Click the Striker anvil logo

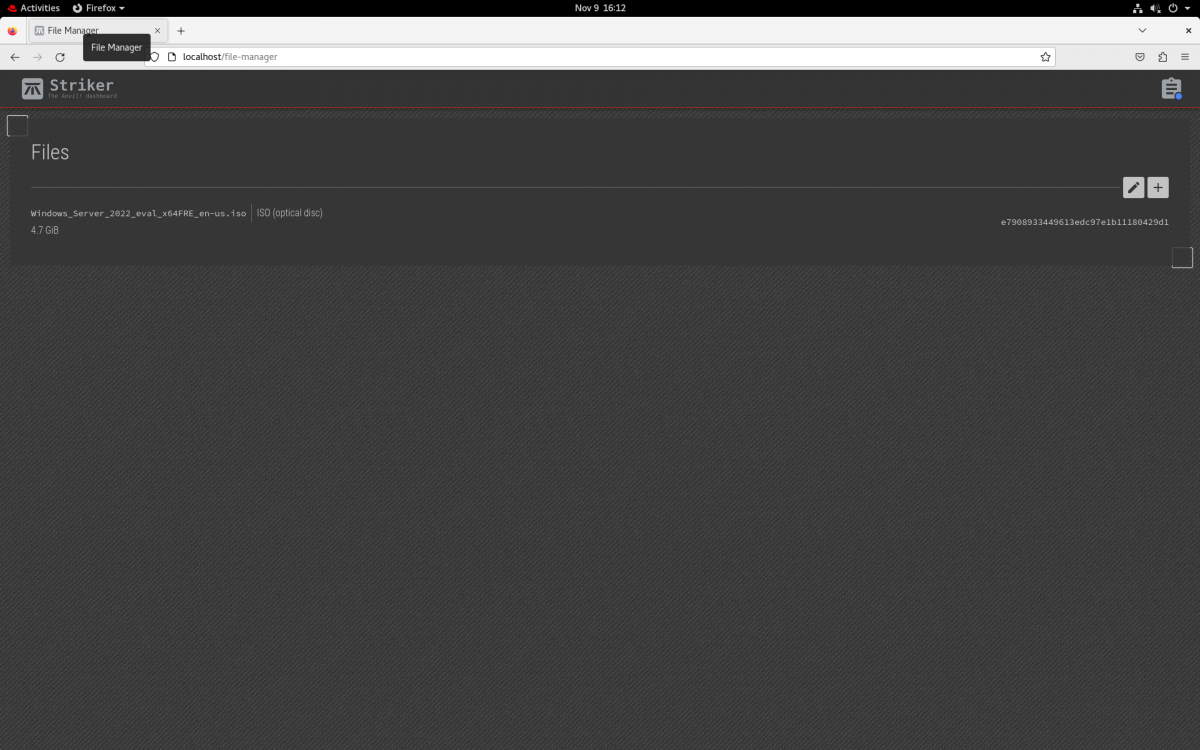point(33,89)
